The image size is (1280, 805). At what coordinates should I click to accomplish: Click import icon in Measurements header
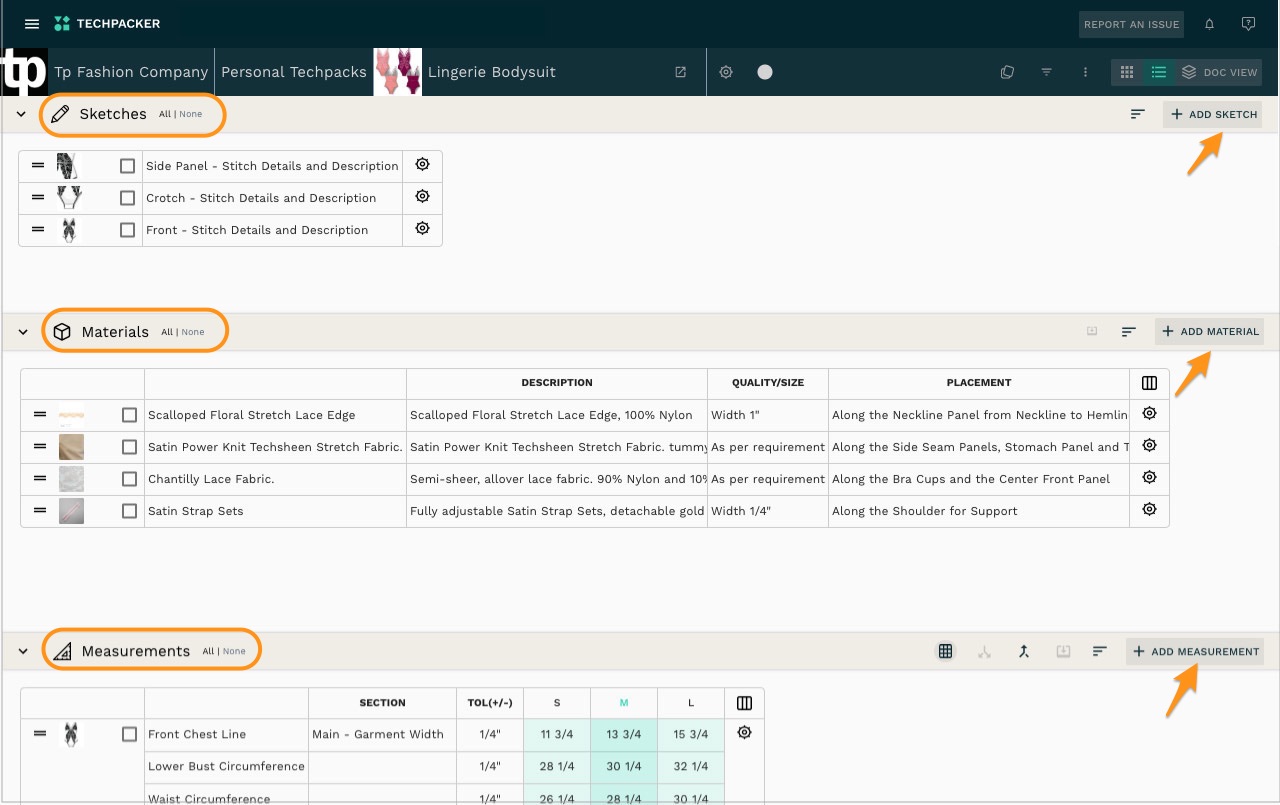point(1064,651)
